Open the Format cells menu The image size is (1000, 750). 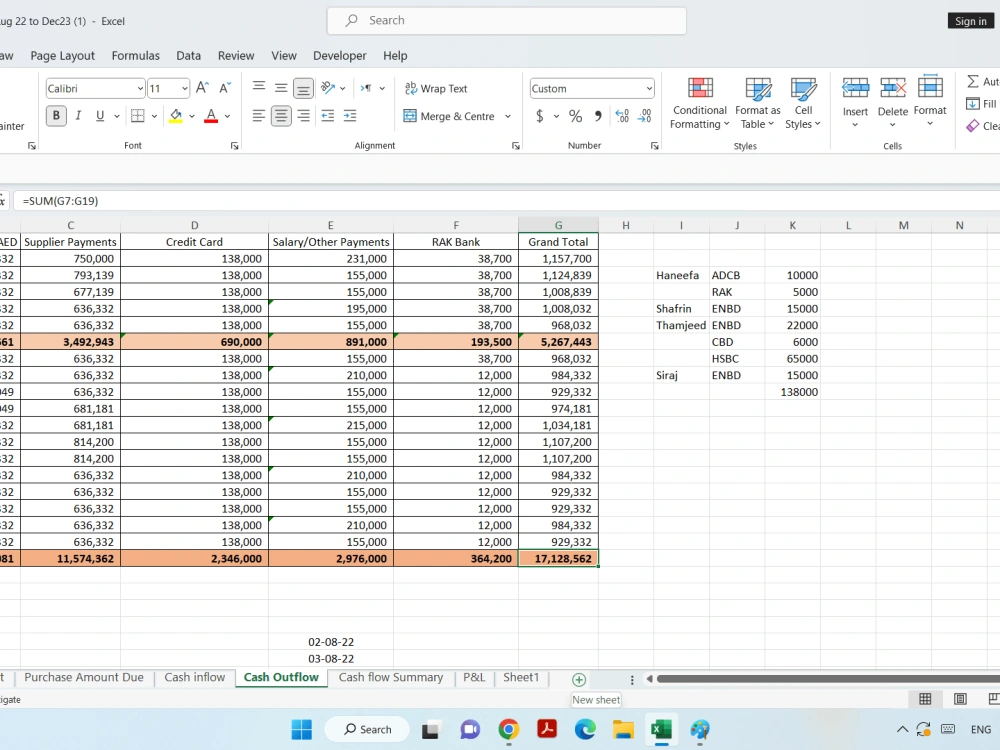point(930,102)
